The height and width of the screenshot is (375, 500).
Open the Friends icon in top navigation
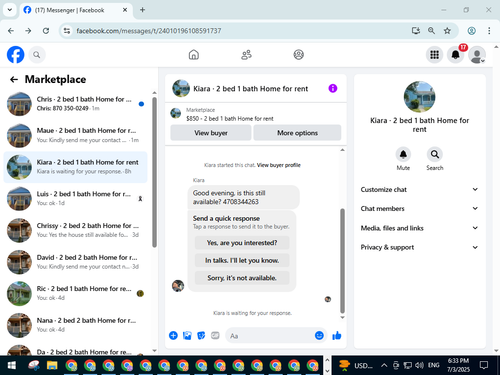246,55
